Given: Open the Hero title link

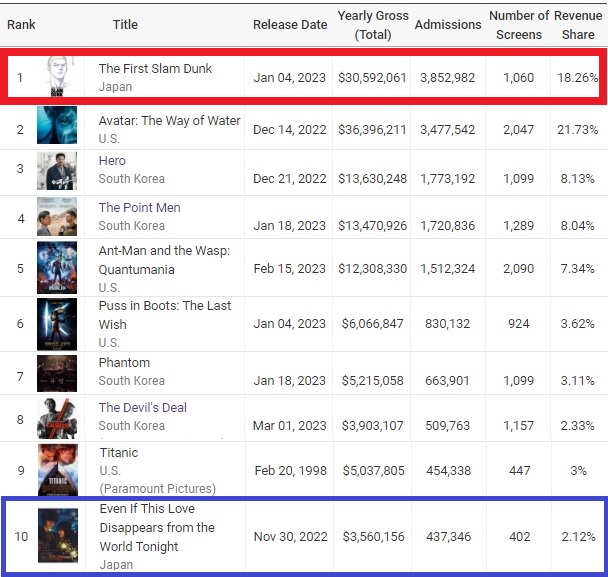Looking at the screenshot, I should click(112, 161).
